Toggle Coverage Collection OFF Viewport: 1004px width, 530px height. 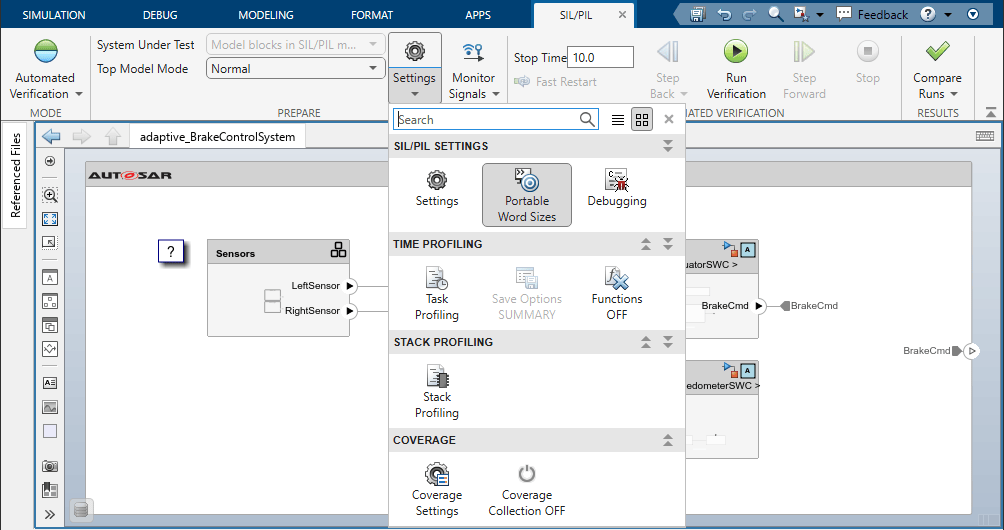(527, 490)
